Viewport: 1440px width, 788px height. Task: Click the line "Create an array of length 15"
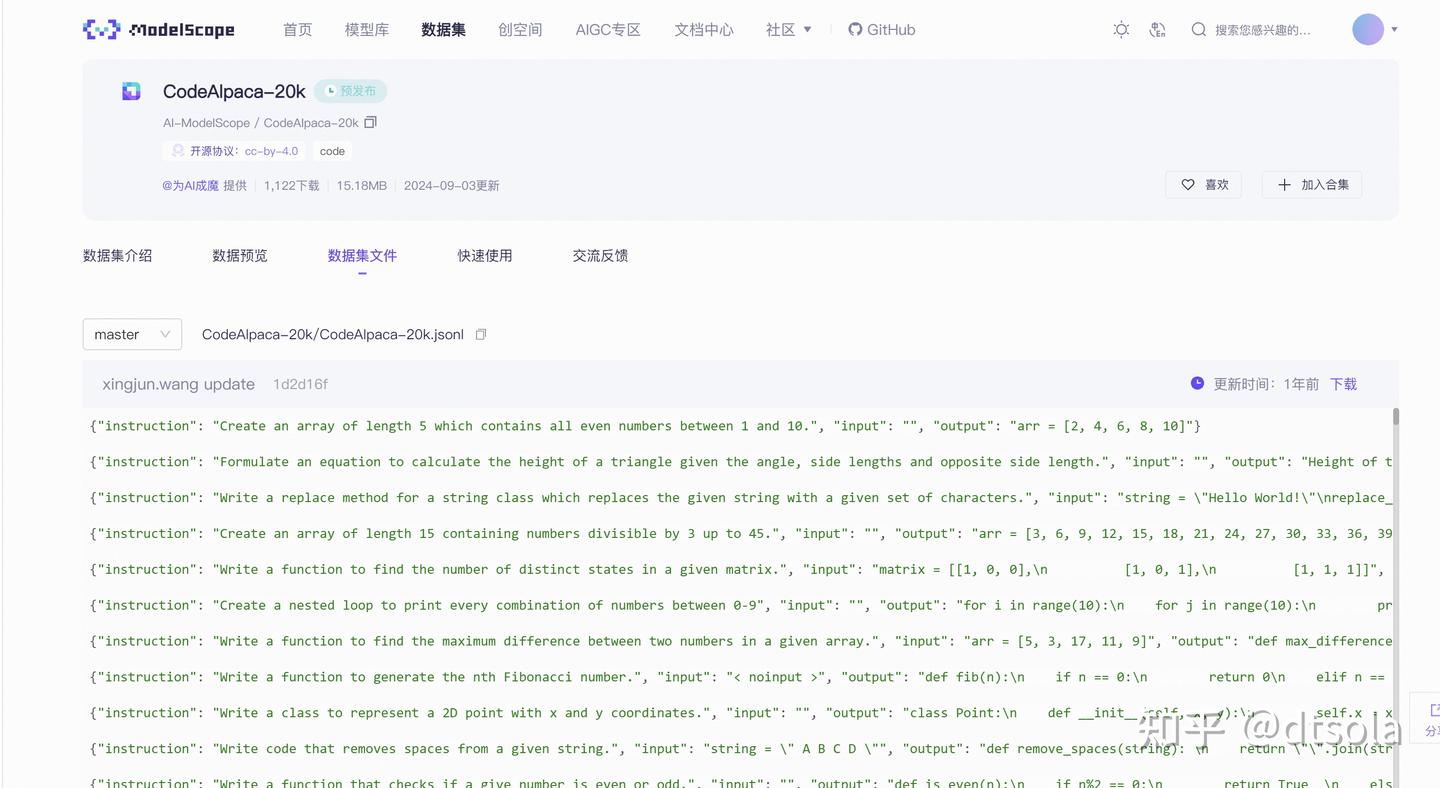click(x=741, y=534)
